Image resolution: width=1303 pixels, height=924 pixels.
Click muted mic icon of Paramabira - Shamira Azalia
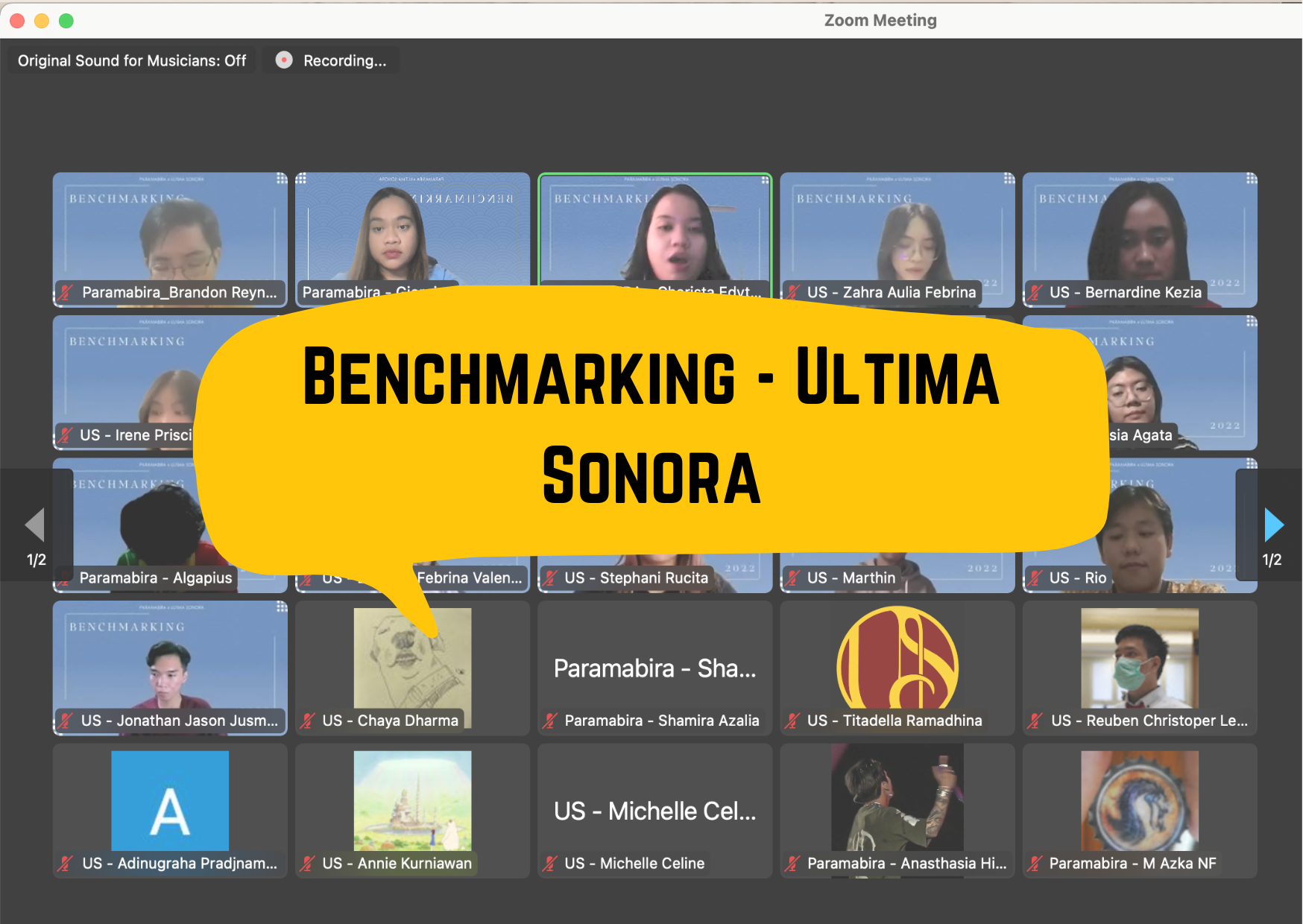click(550, 721)
